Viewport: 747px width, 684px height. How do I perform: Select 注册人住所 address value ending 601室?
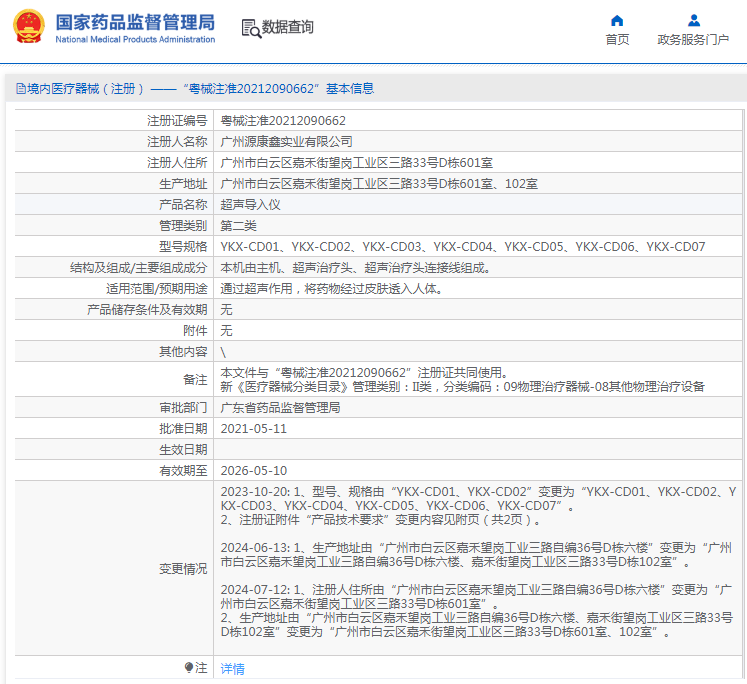point(356,163)
